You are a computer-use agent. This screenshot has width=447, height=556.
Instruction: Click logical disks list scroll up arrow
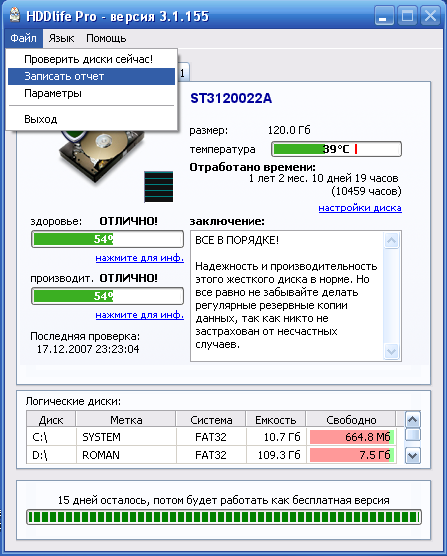tap(413, 420)
